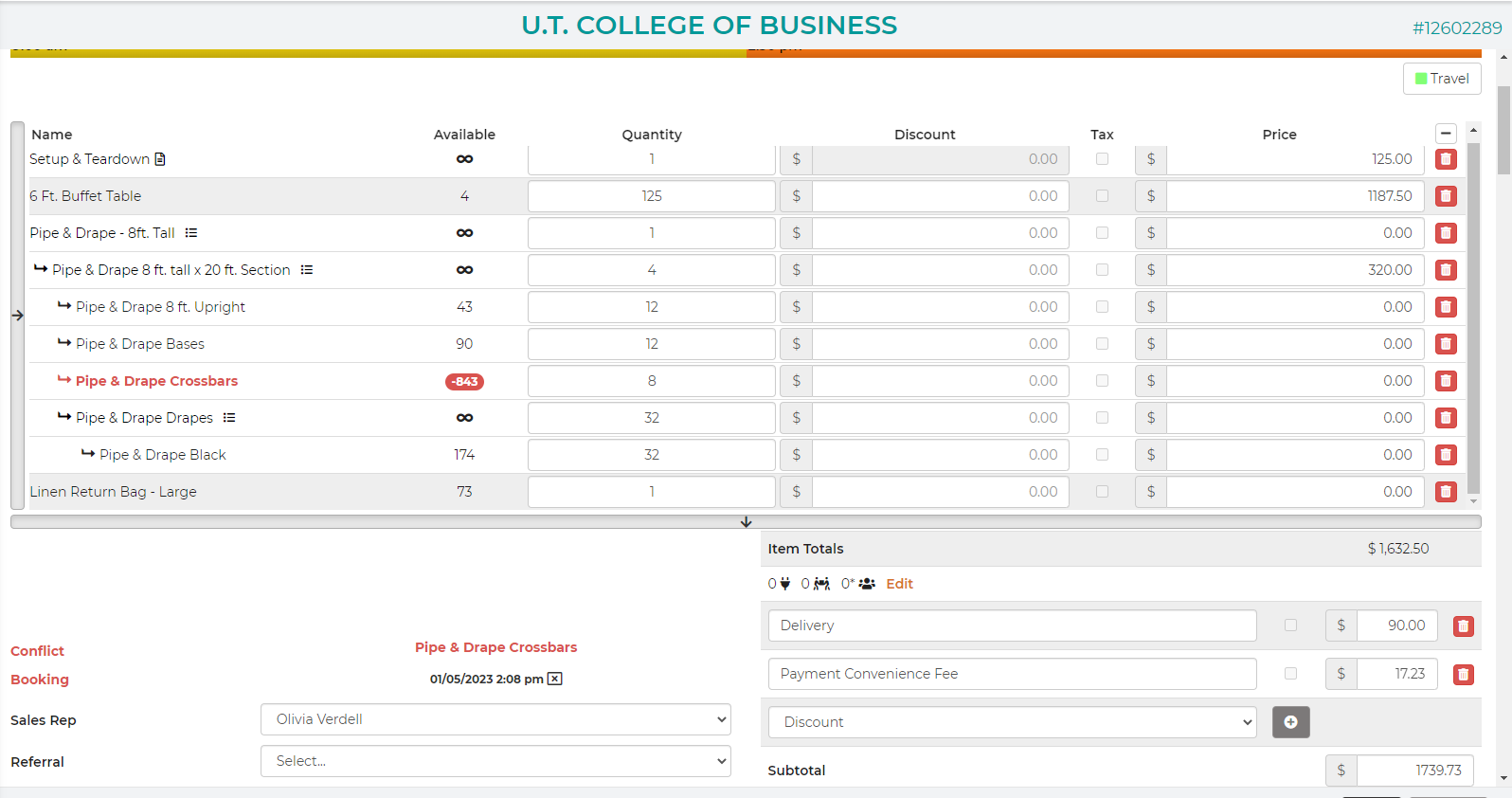This screenshot has height=798, width=1512.
Task: Open the Sales Rep dropdown
Action: pos(495,719)
